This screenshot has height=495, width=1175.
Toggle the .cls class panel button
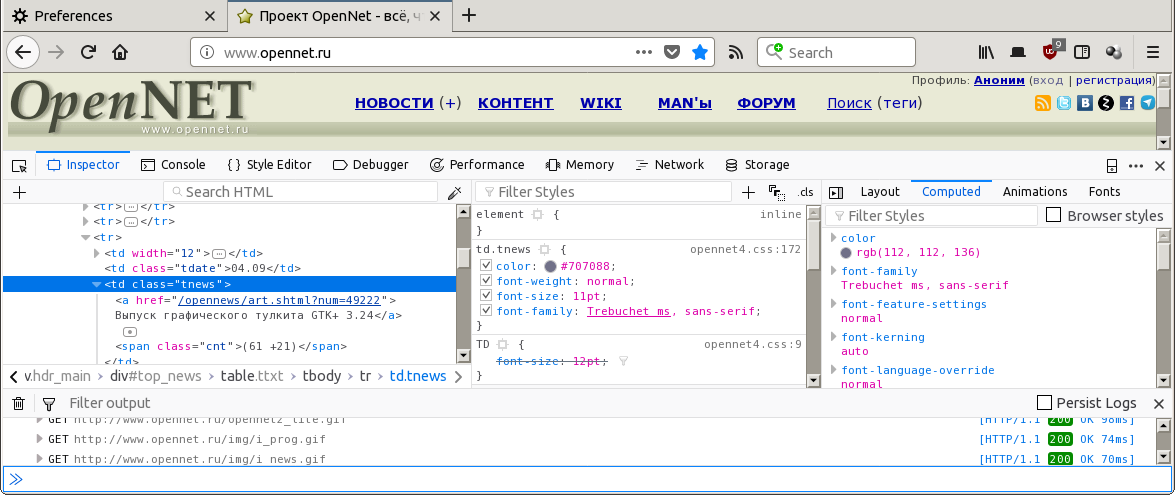(806, 192)
